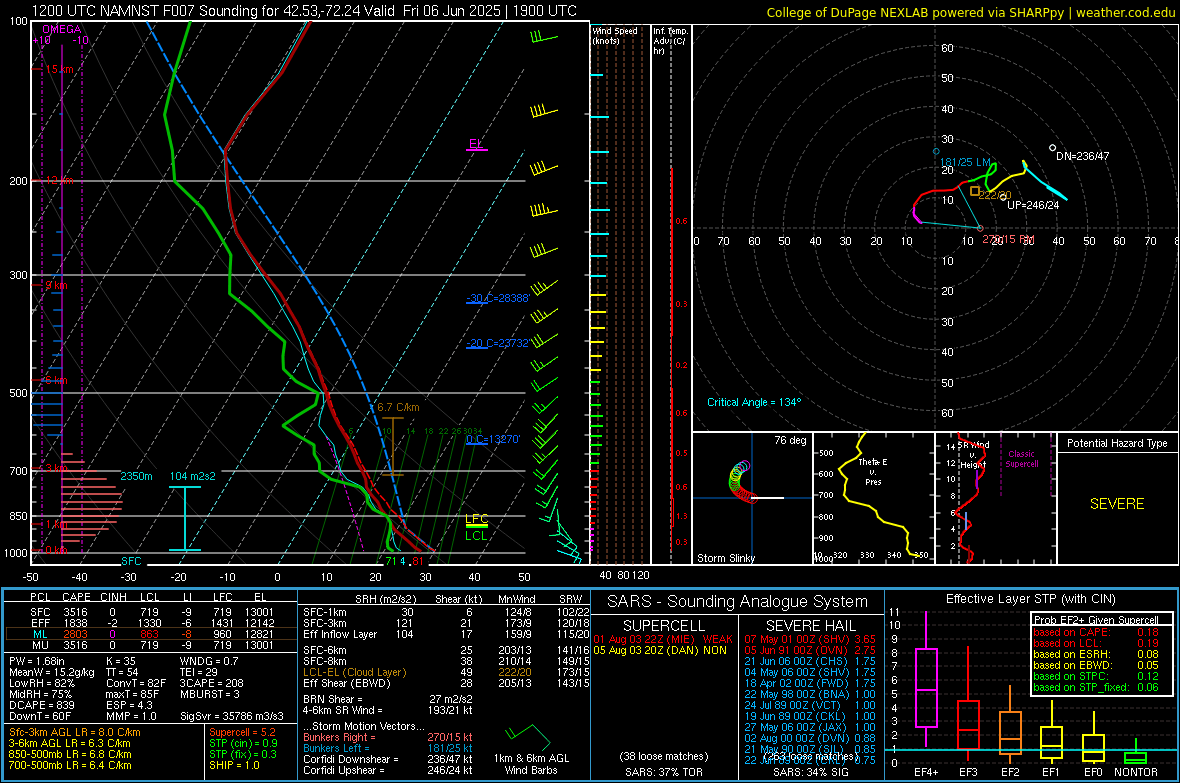Viewport: 1180px width, 783px height.
Task: Click the Inf. Temp. Adv. panel header
Action: 670,41
